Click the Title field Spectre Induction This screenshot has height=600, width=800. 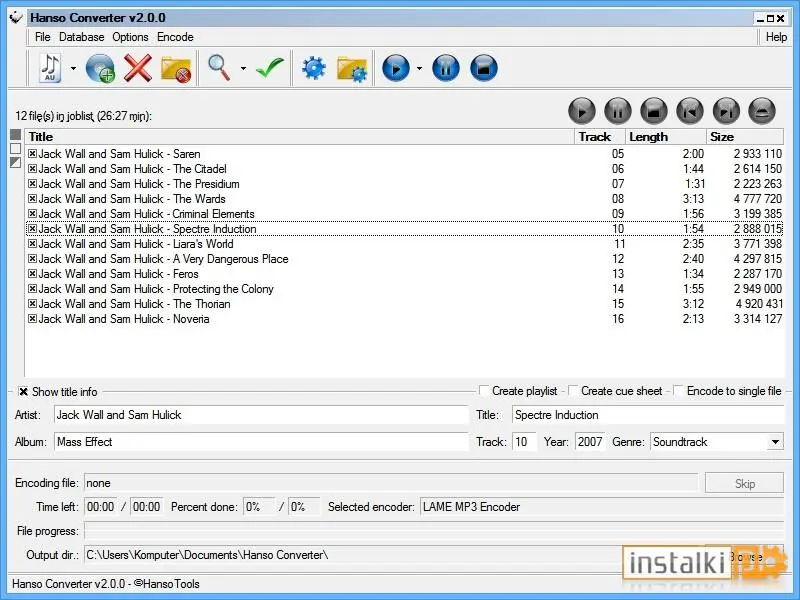(648, 415)
